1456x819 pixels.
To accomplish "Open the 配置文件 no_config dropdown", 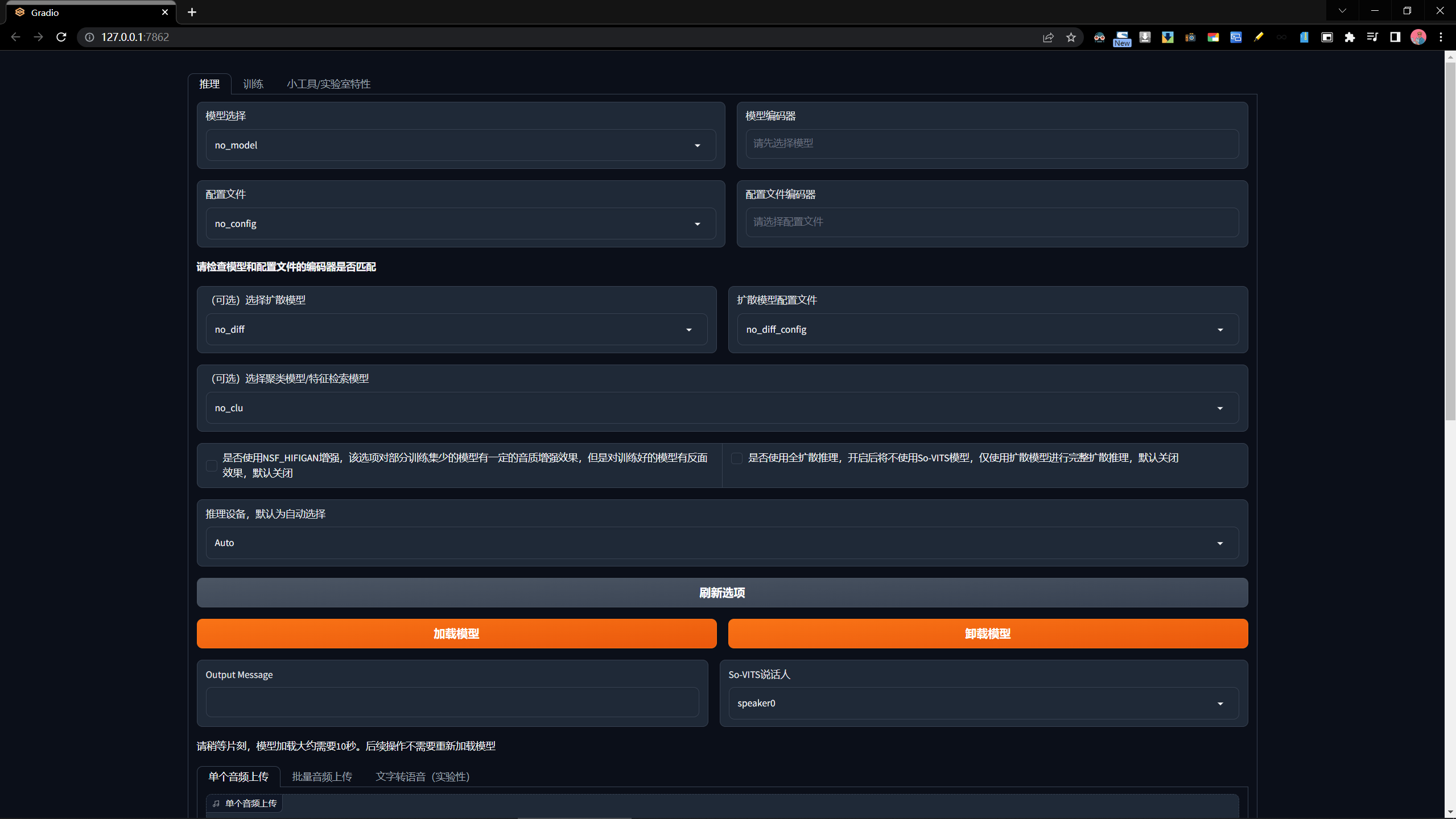I will click(x=460, y=224).
